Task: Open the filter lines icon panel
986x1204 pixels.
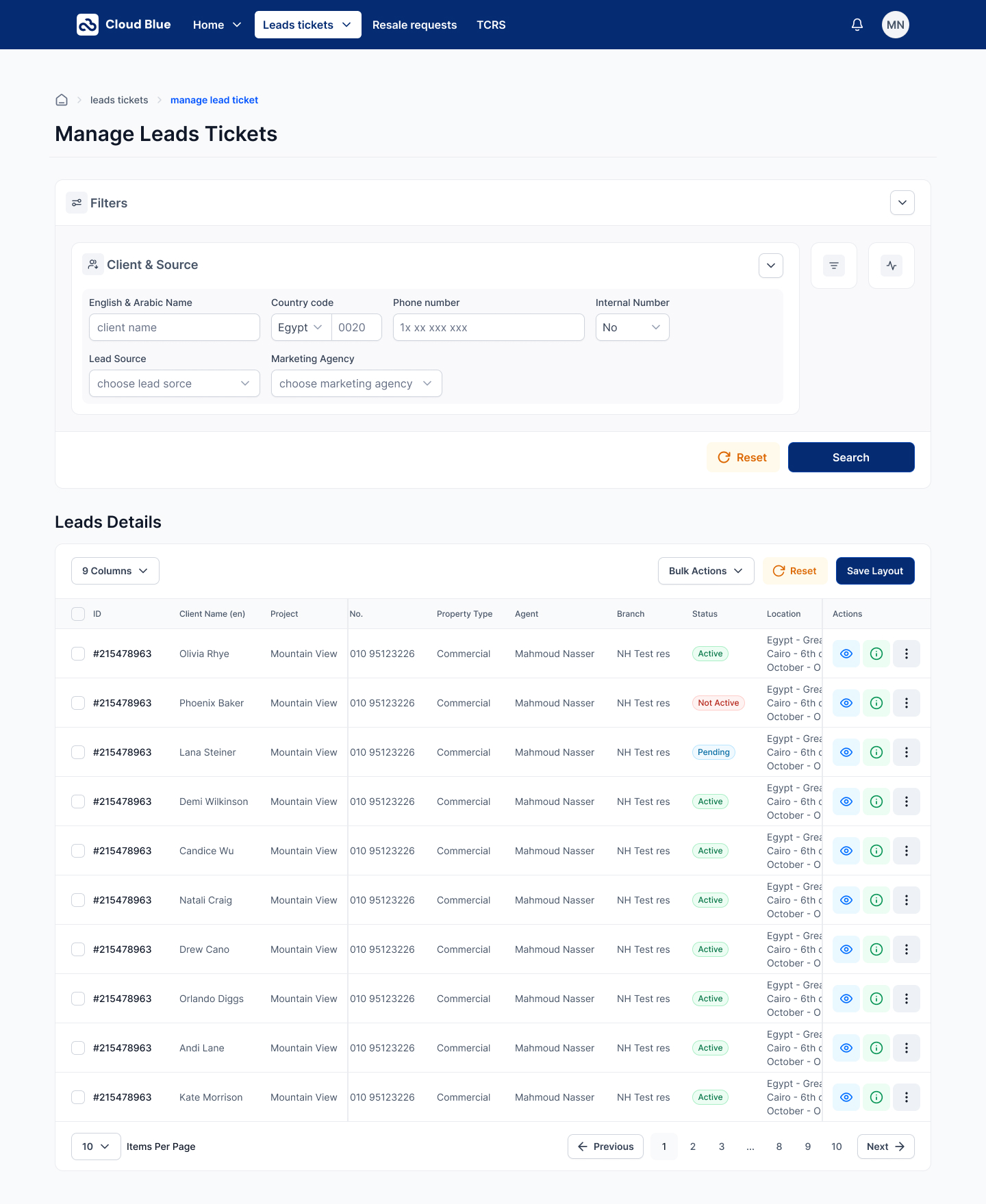Action: click(x=834, y=266)
